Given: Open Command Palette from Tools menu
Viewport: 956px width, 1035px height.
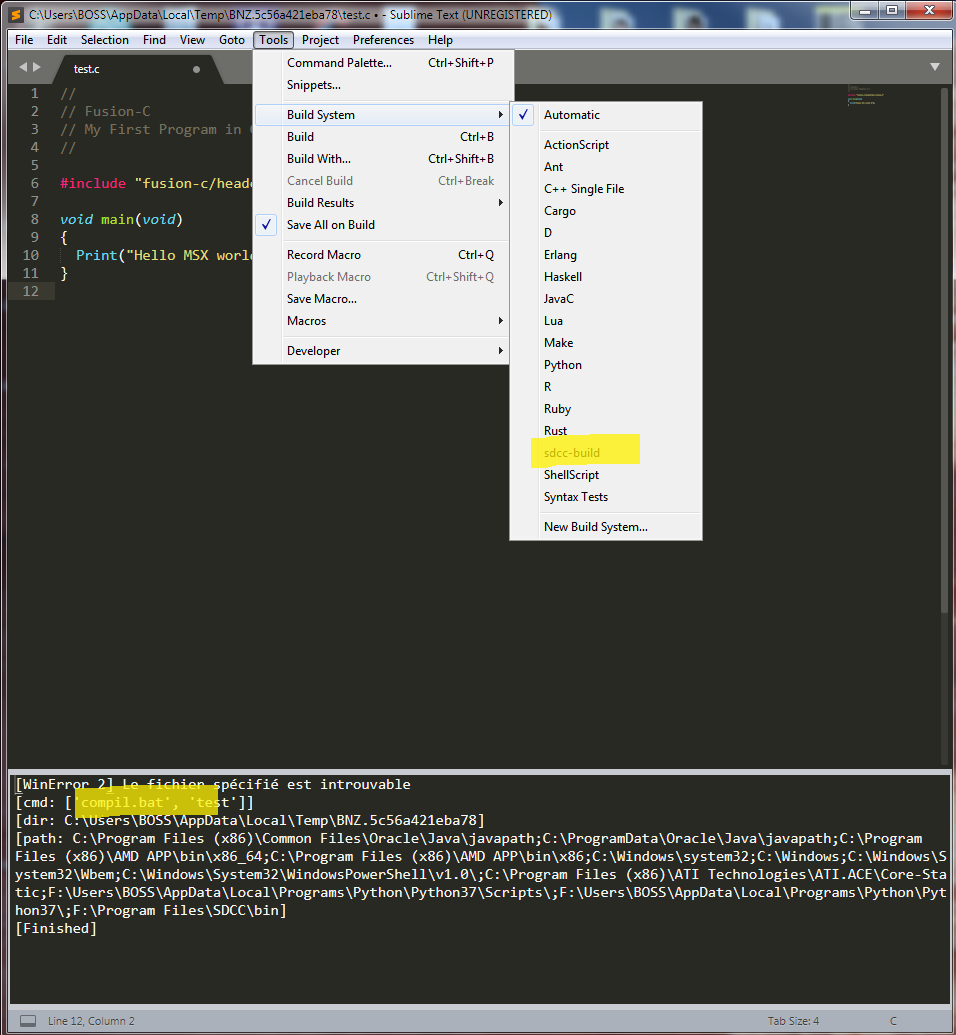Looking at the screenshot, I should (x=382, y=63).
